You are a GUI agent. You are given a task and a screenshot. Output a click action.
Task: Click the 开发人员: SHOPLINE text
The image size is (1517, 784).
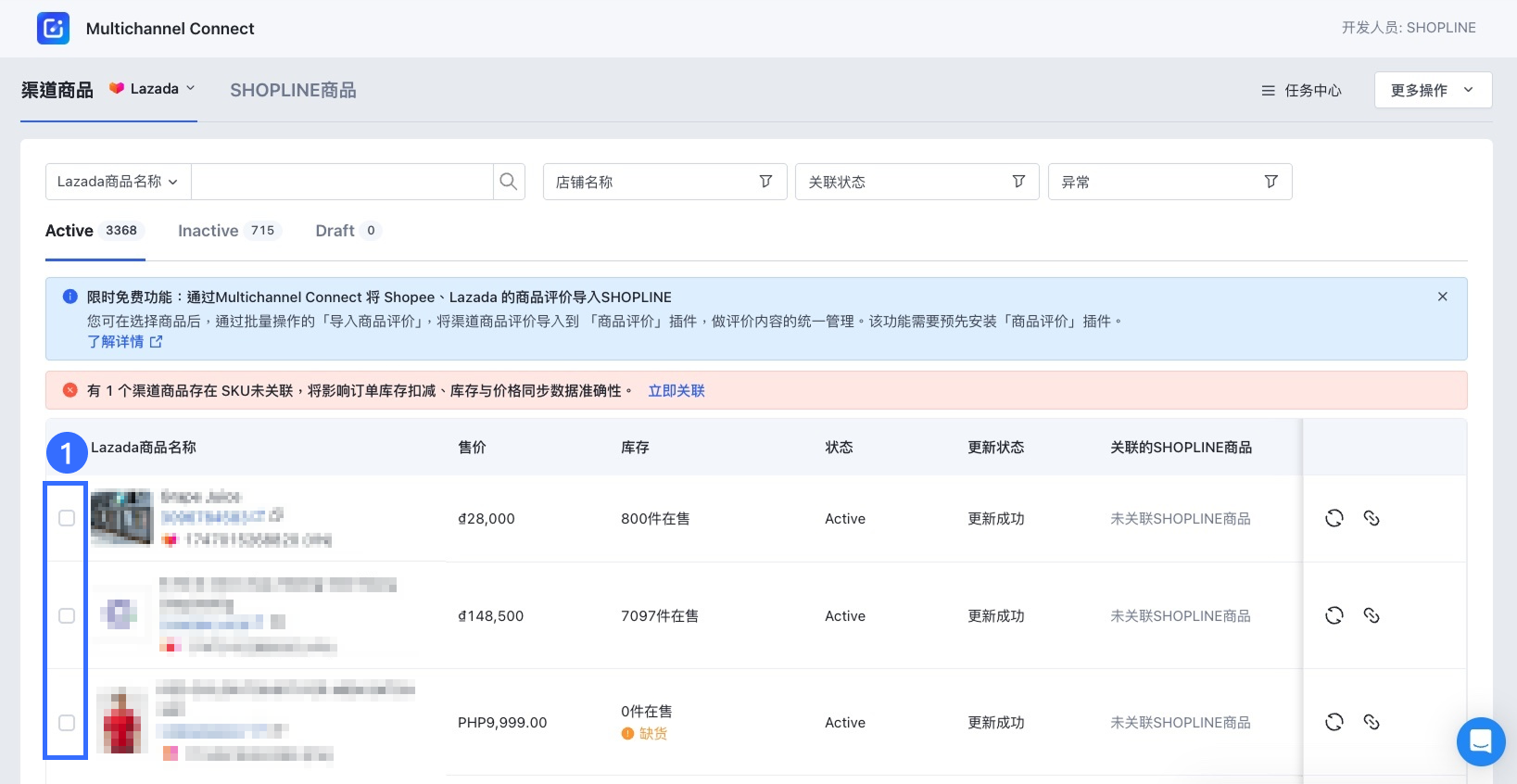(x=1409, y=28)
